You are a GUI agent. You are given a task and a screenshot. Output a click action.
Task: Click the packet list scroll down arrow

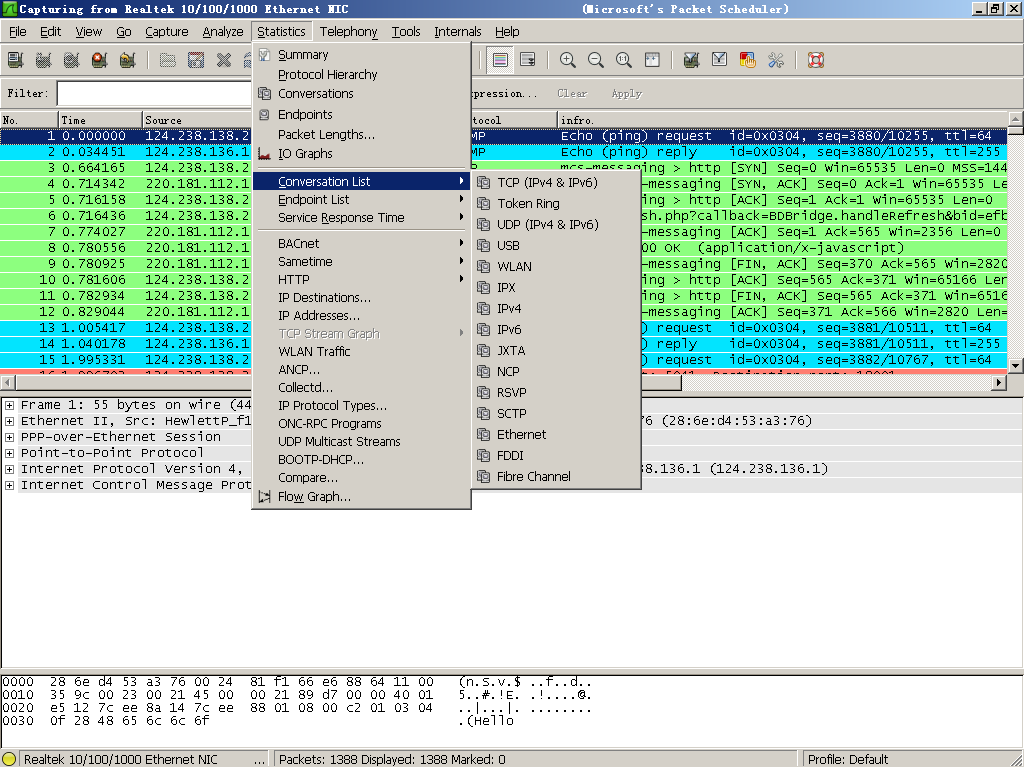click(x=1016, y=366)
